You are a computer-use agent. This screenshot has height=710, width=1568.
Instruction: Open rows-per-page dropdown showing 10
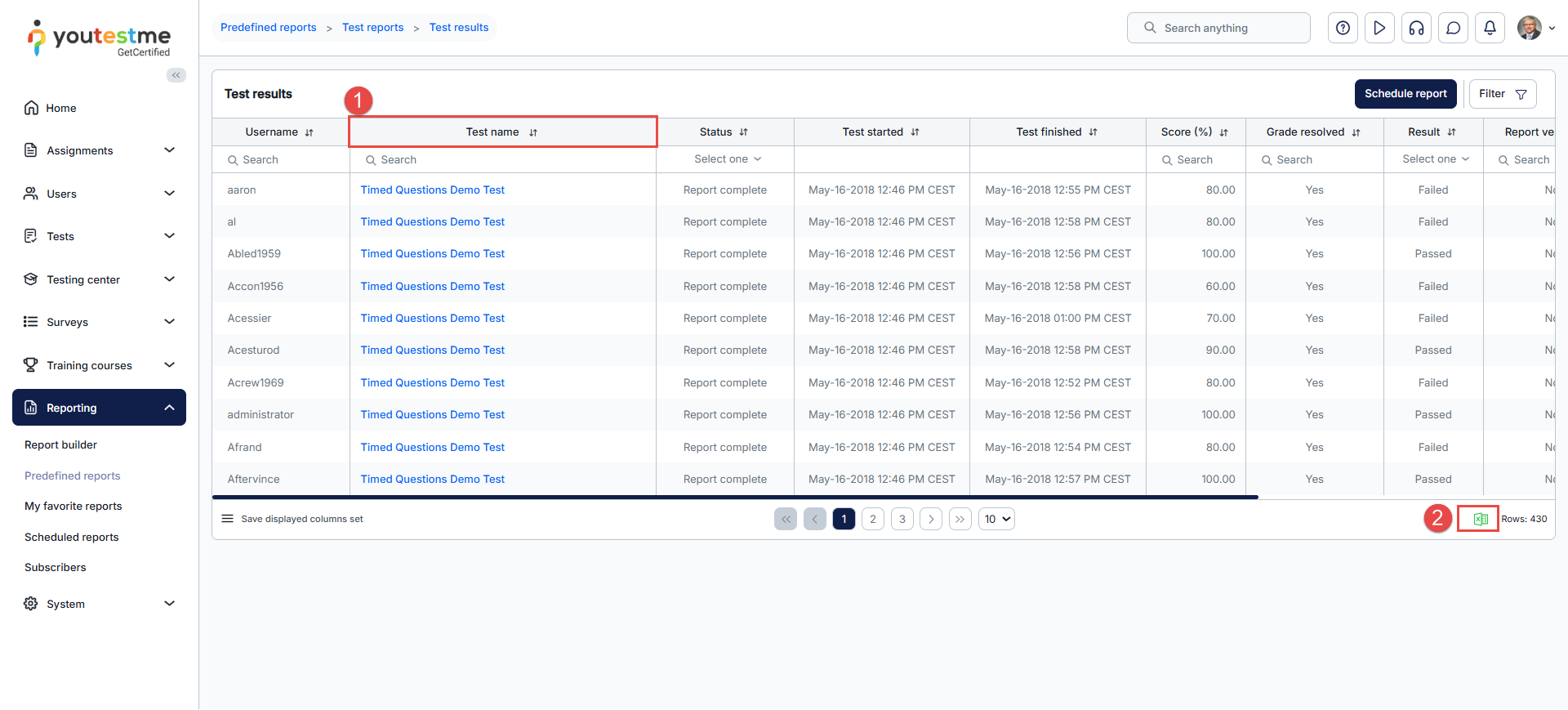click(996, 519)
